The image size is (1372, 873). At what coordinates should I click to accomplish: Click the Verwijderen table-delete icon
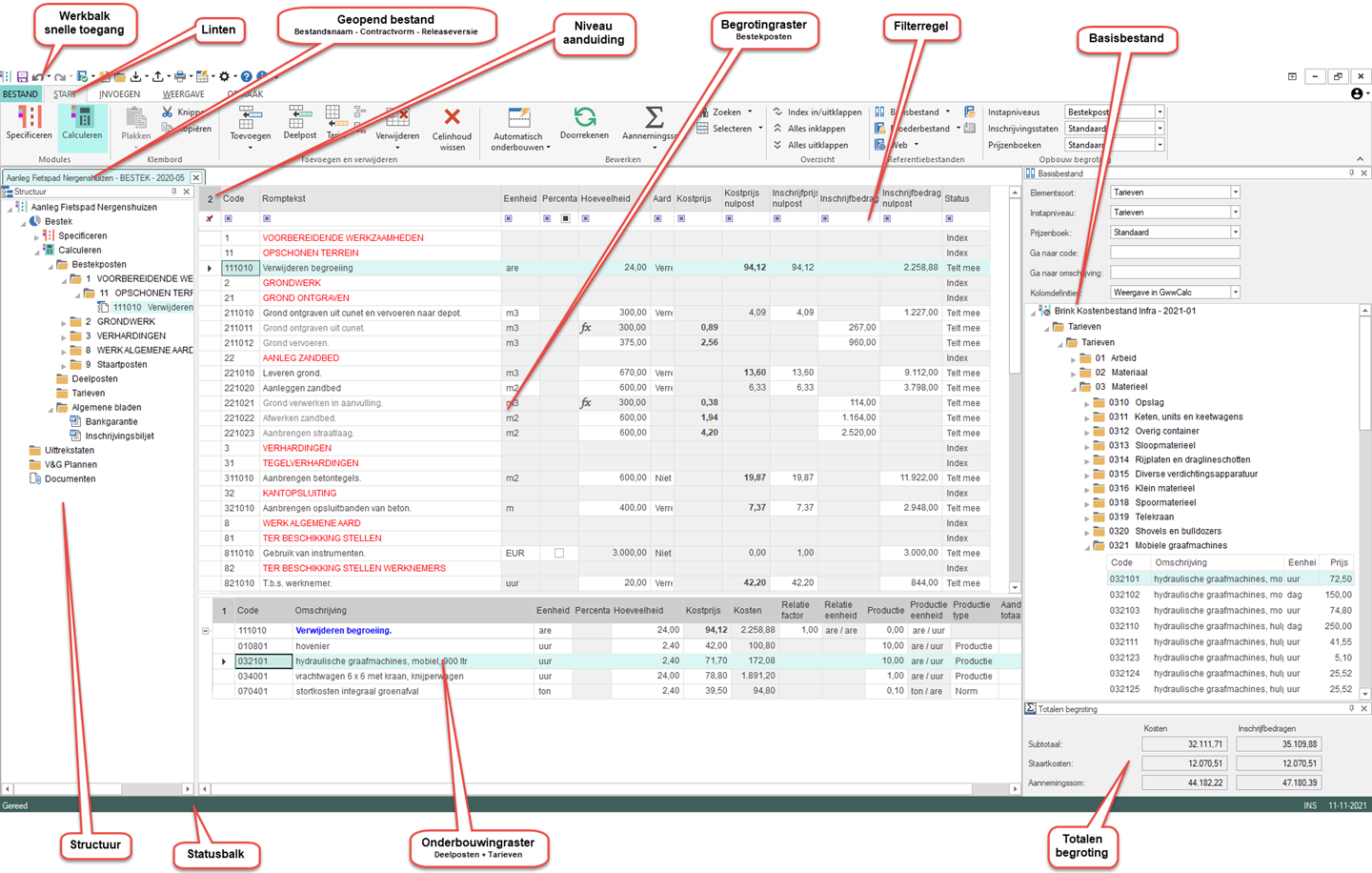397,117
